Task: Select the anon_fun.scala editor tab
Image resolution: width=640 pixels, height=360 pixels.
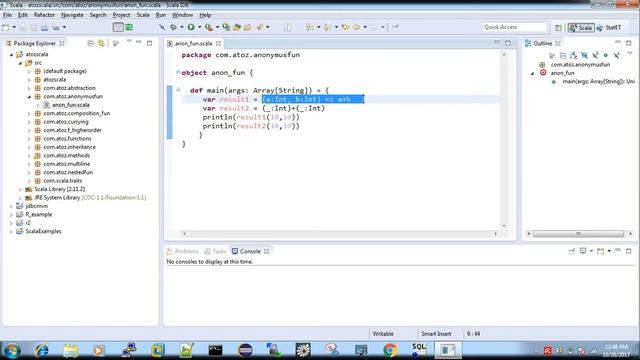Action: pos(193,43)
